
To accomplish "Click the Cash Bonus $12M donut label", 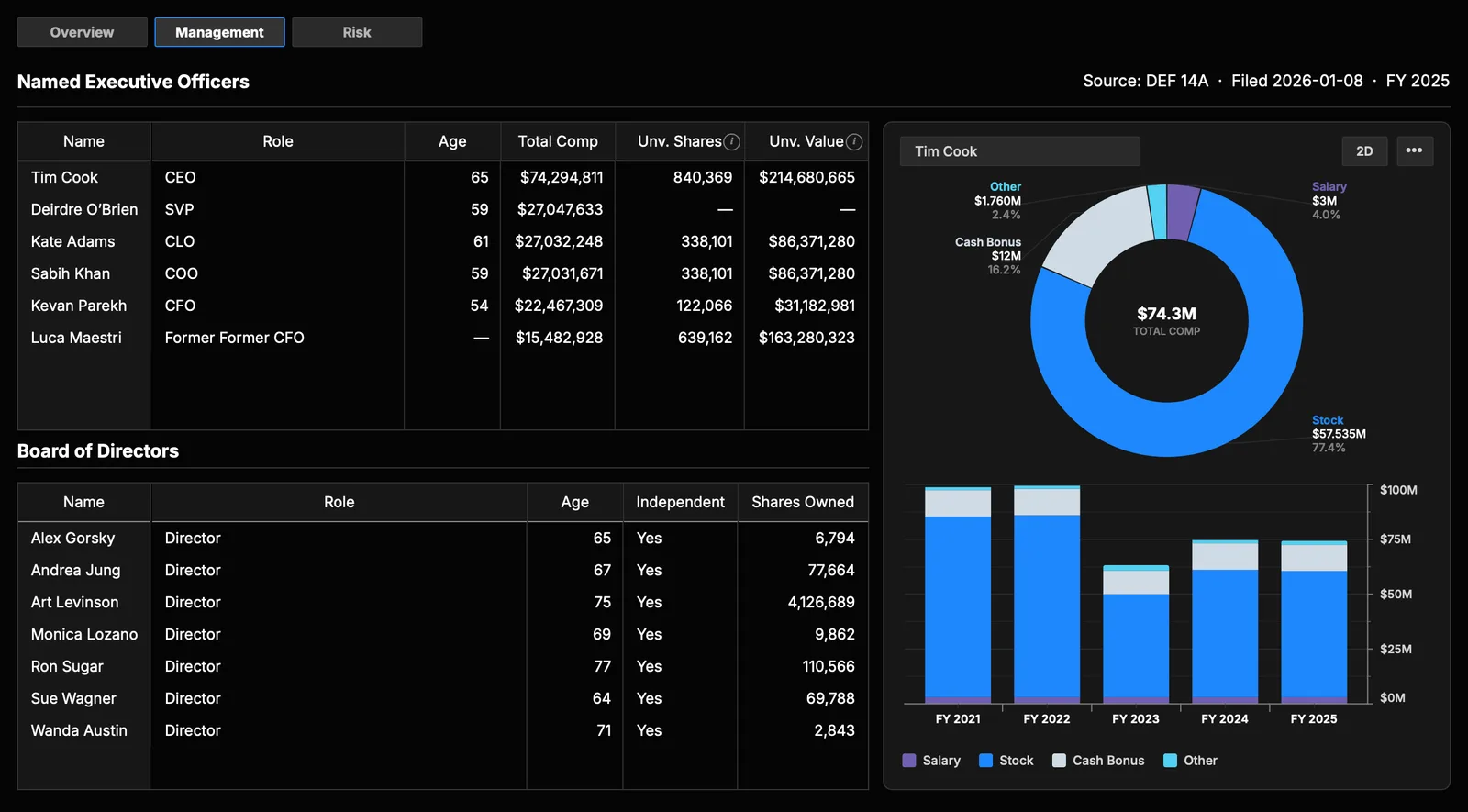I will tap(988, 256).
